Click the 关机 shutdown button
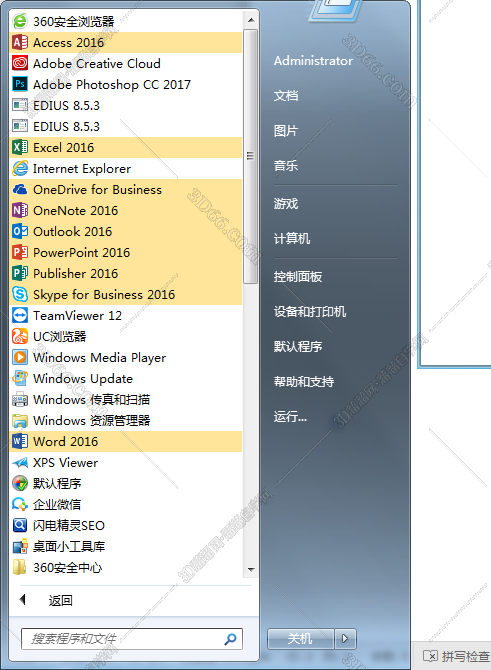 coord(301,639)
